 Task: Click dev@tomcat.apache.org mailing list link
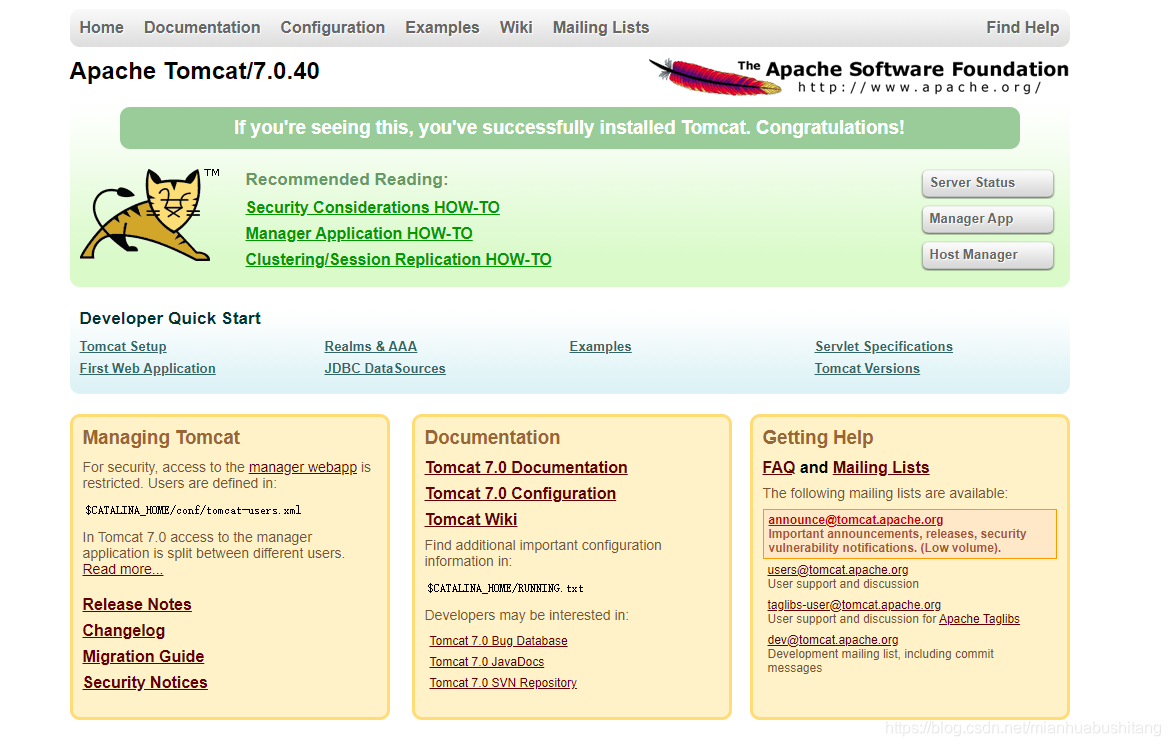point(833,640)
